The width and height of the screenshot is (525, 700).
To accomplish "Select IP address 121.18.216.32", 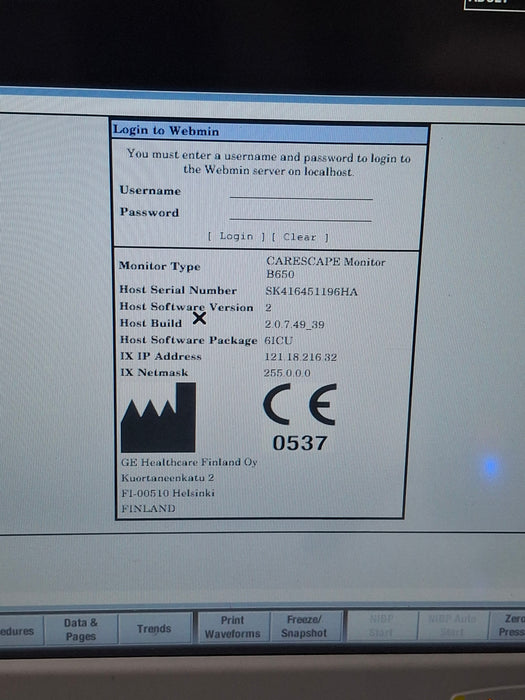I will click(x=300, y=357).
